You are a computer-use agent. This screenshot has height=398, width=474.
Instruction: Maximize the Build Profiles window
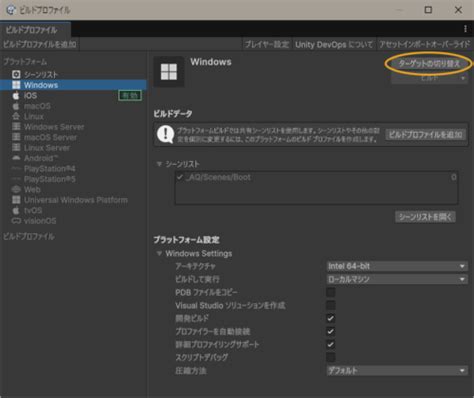[x=428, y=10]
